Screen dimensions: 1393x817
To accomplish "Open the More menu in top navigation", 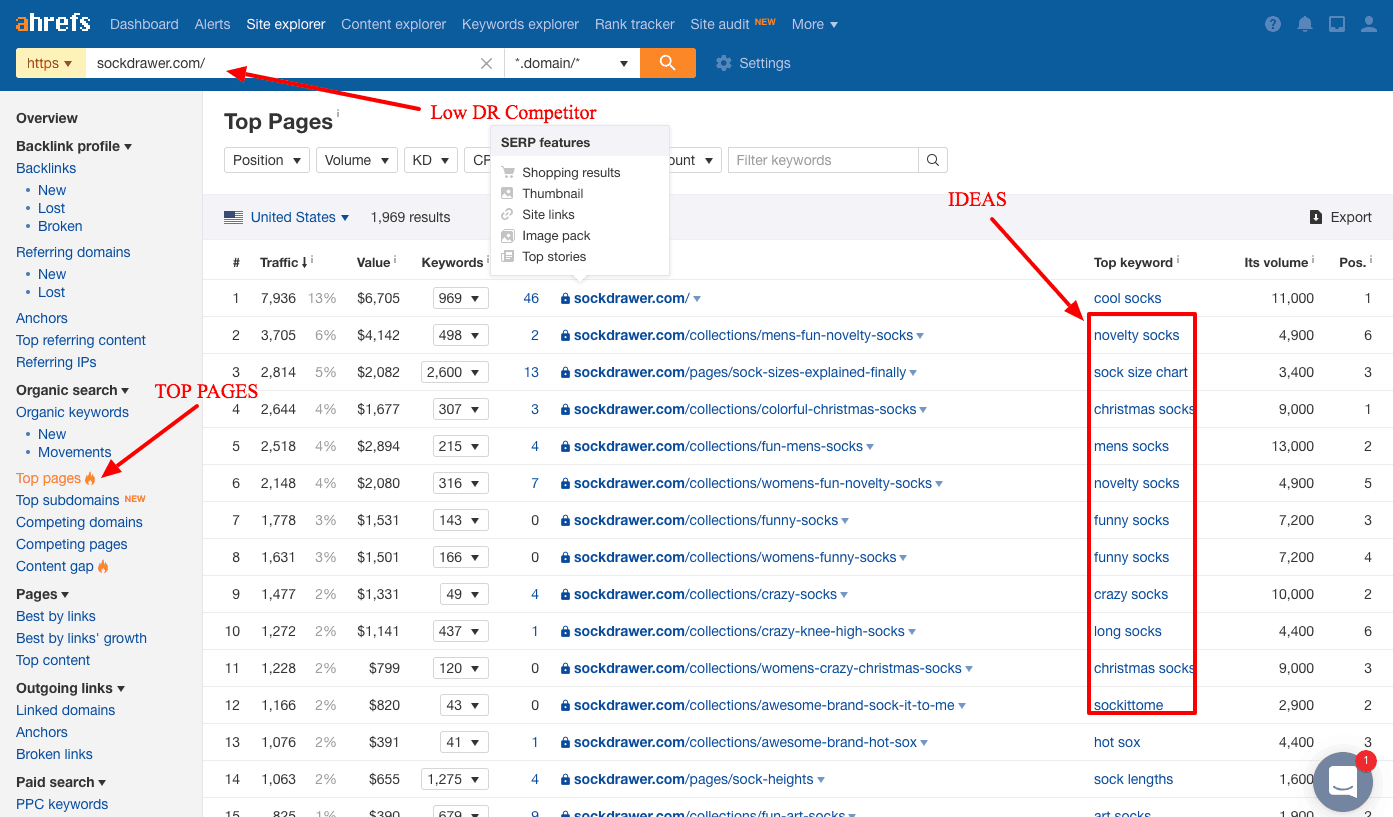I will (x=814, y=24).
